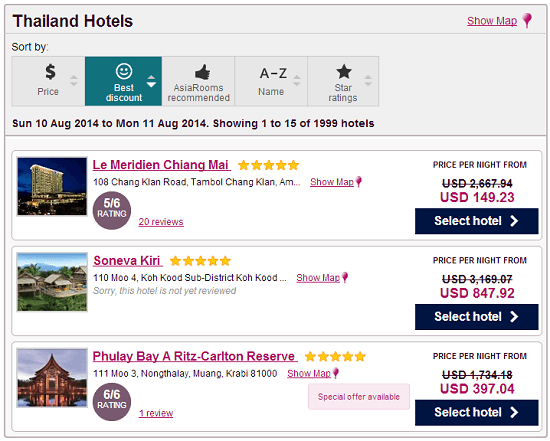Open Le Meridien Chiang Mai photo thumbnail
Viewport: 550px width, 441px height.
point(52,186)
